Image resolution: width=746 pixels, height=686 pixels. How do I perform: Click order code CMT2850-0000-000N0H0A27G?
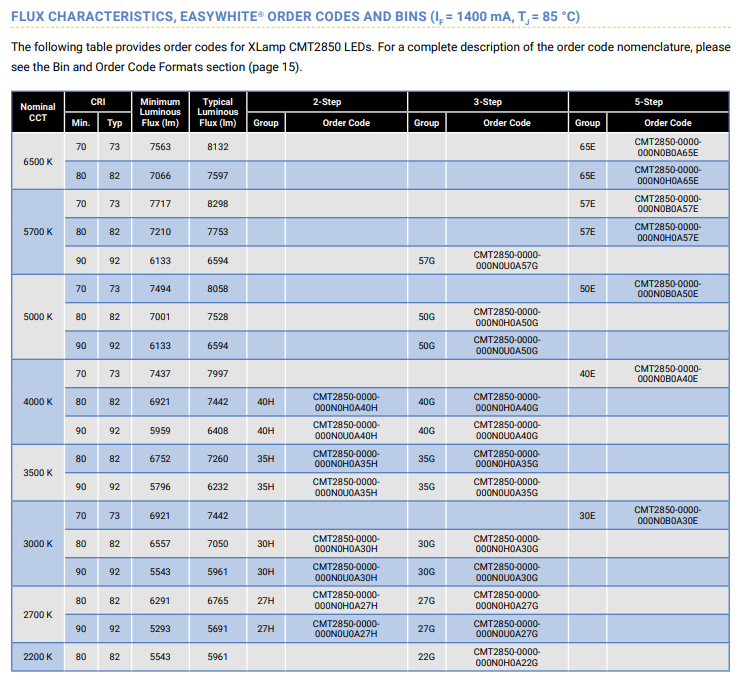[x=507, y=600]
